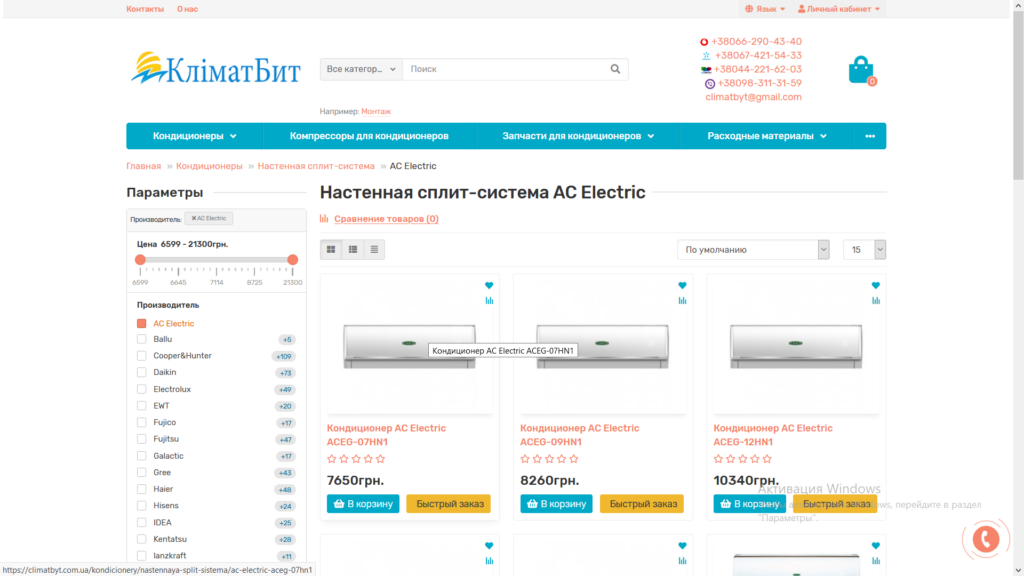Viewport: 1024px width, 576px height.
Task: Open the Все категории dropdown
Action: 361,69
